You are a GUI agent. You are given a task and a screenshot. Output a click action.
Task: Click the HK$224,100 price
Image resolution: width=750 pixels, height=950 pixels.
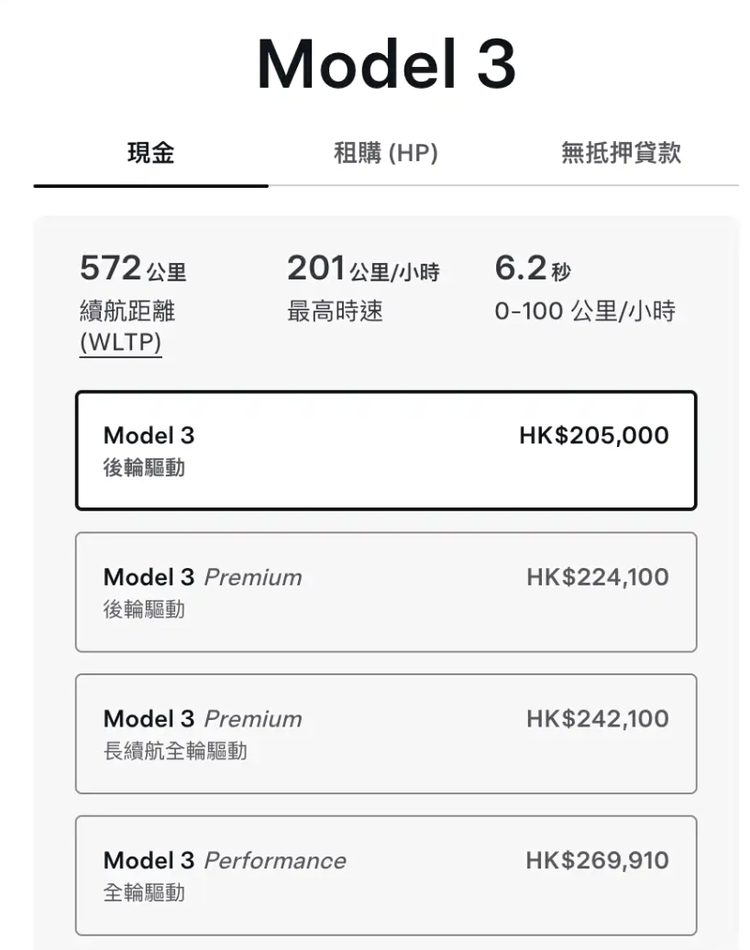(x=597, y=577)
